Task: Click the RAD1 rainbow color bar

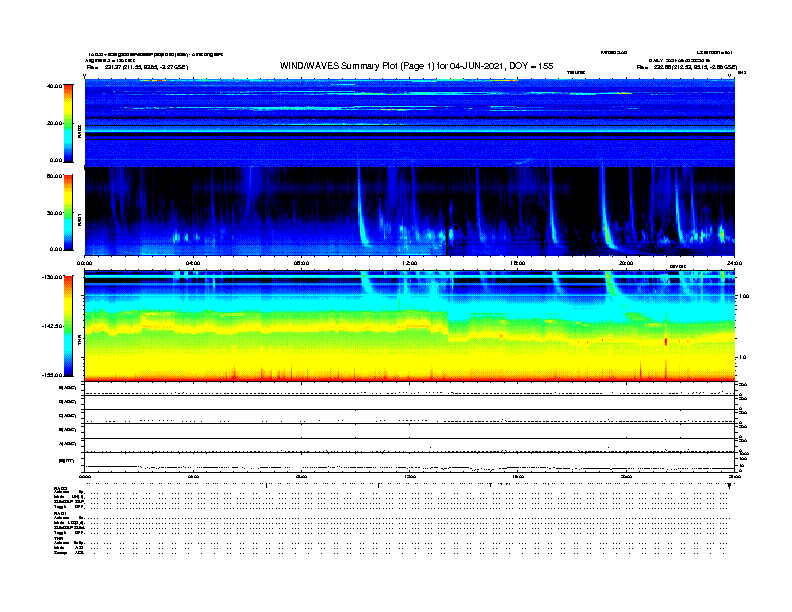Action: (x=68, y=212)
